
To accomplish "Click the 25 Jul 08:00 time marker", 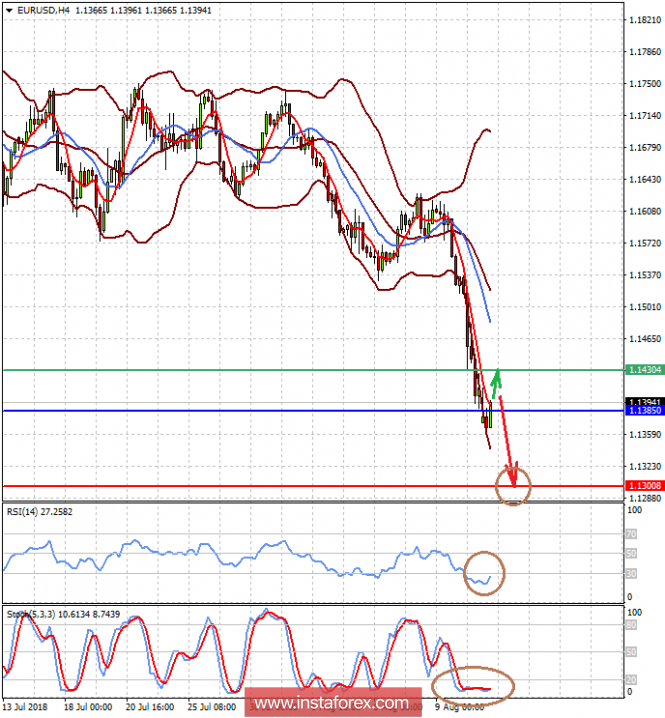I will tap(212, 707).
